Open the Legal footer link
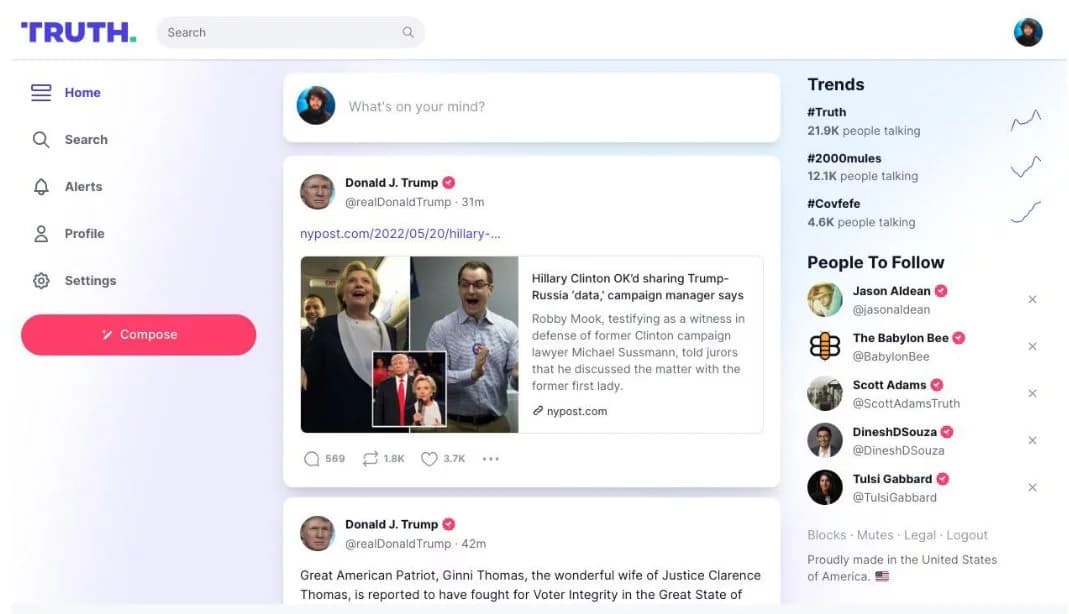This screenshot has height=614, width=1069. coord(919,535)
